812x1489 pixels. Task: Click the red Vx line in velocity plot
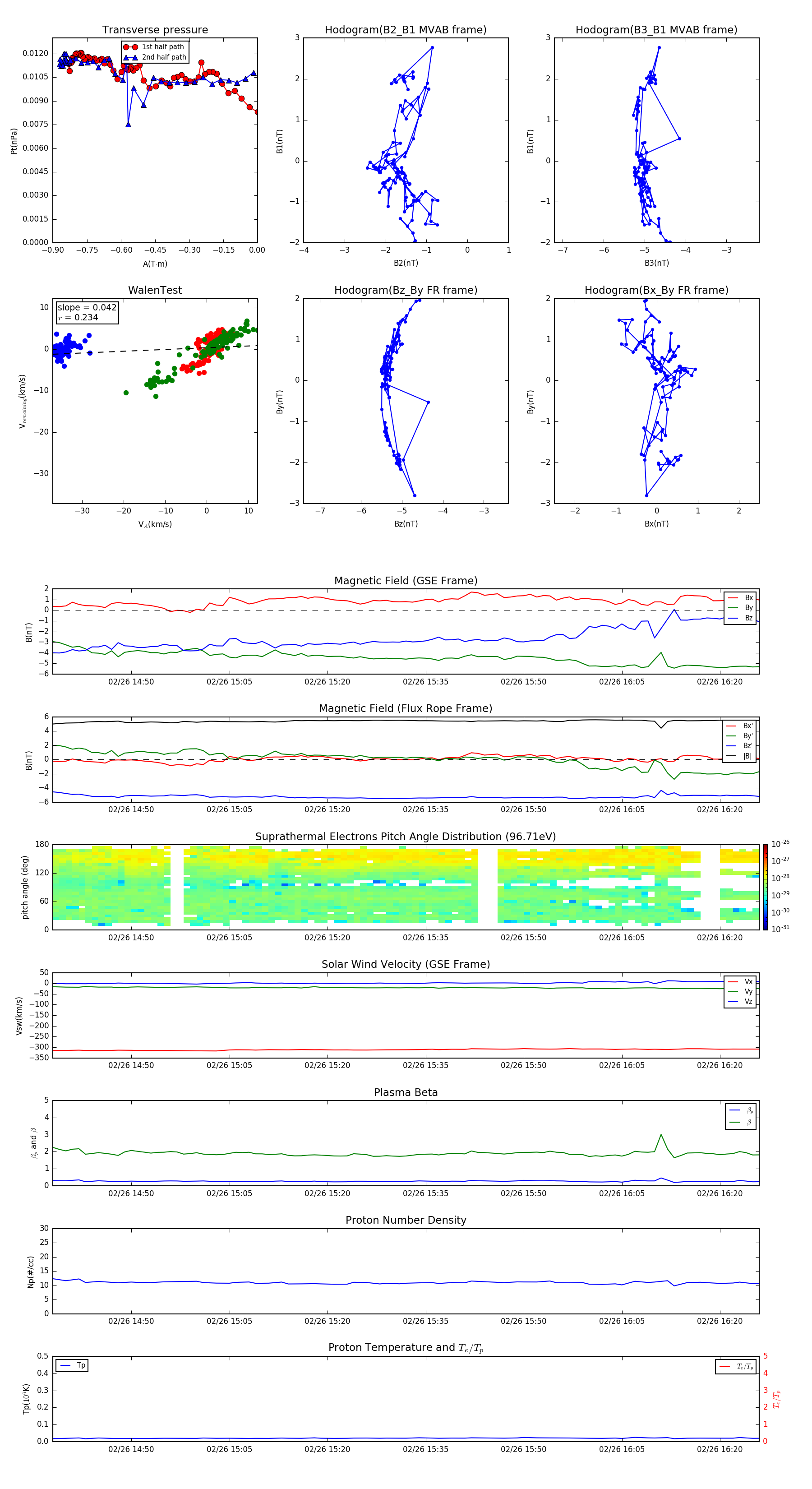pyautogui.click(x=406, y=1049)
